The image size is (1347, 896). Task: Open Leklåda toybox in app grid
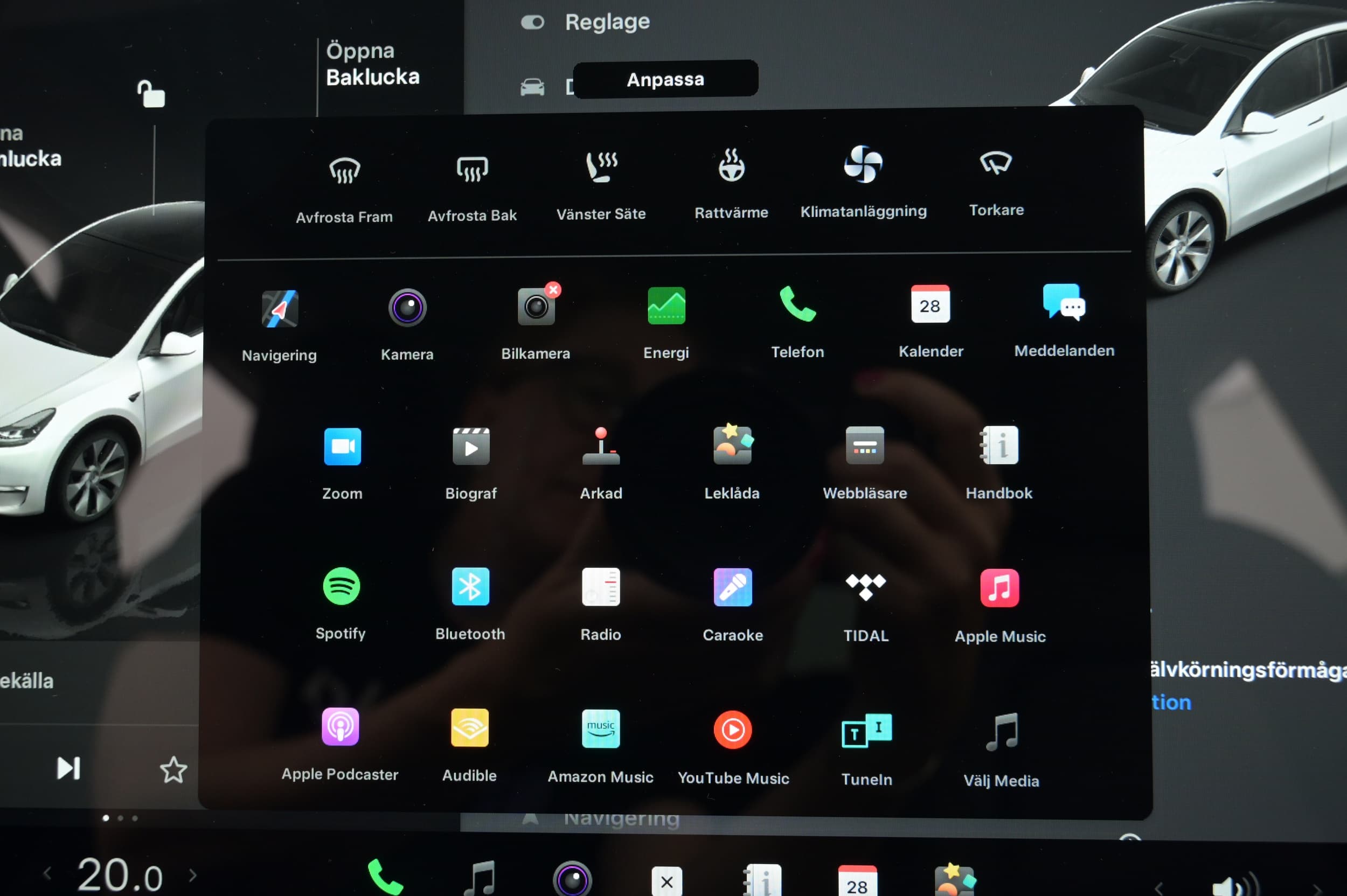(x=732, y=463)
